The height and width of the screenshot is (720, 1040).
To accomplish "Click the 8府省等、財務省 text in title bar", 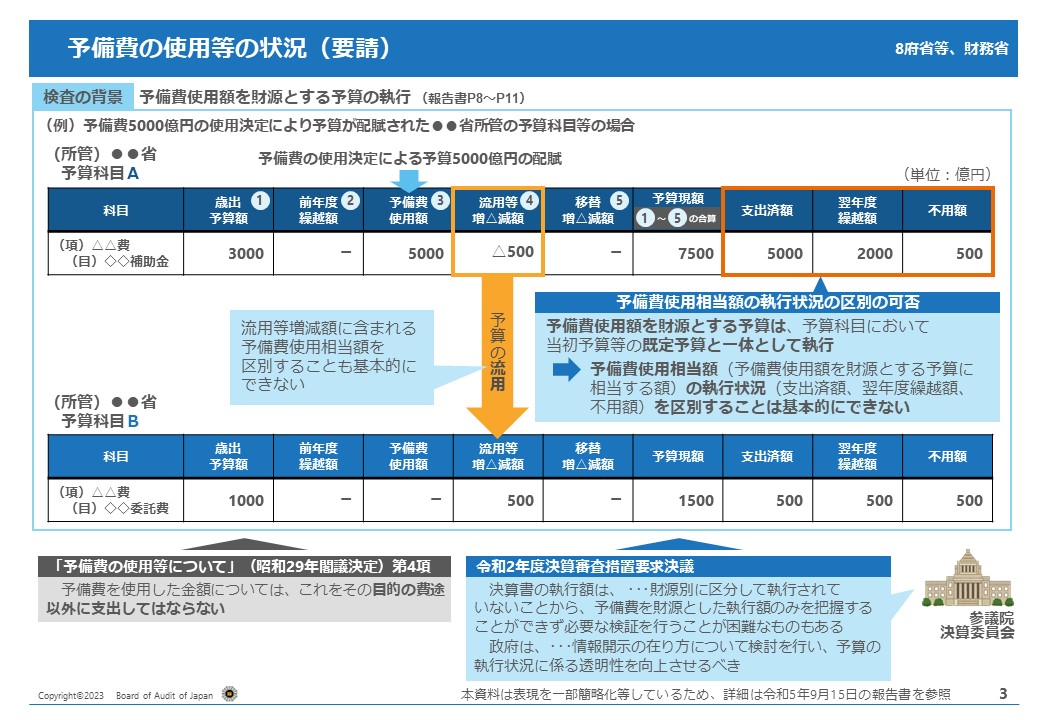I will pos(951,49).
